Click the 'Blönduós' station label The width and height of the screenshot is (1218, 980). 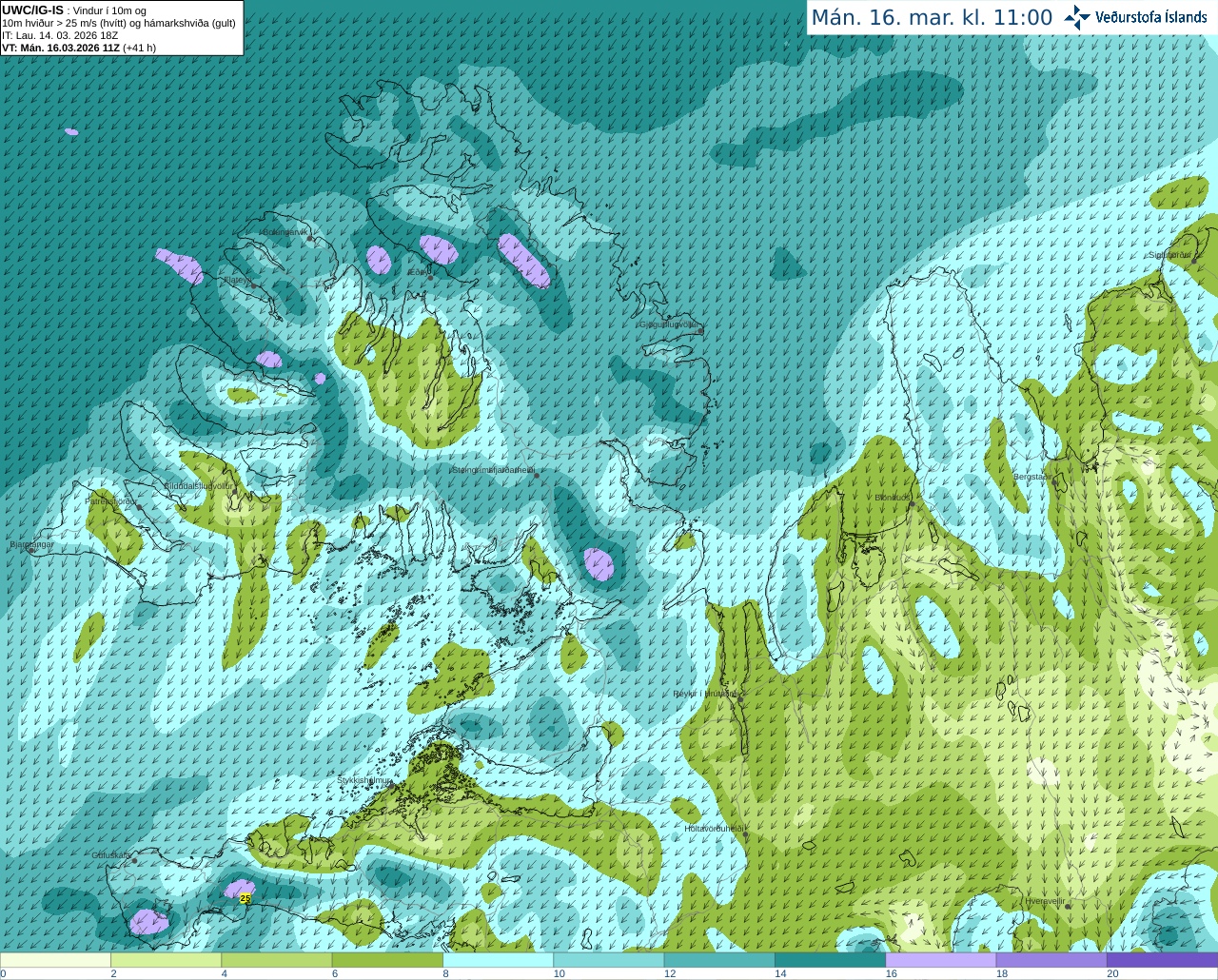pyautogui.click(x=894, y=498)
